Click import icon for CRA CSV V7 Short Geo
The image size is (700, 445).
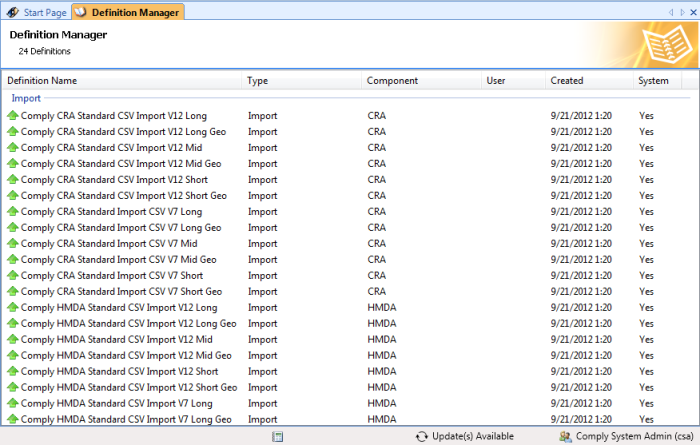pos(13,291)
